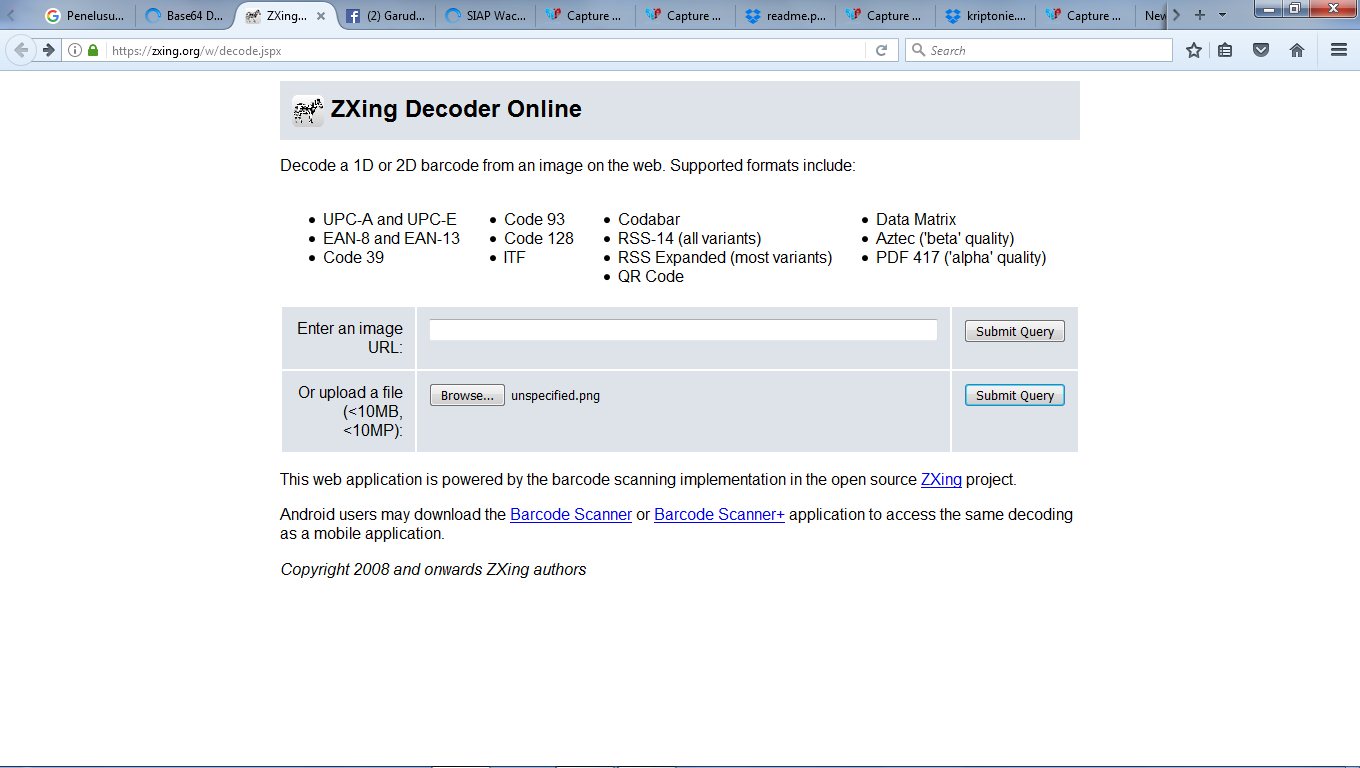Open the (2) Garud... Facebook tab
The width and height of the screenshot is (1360, 768).
click(x=385, y=16)
